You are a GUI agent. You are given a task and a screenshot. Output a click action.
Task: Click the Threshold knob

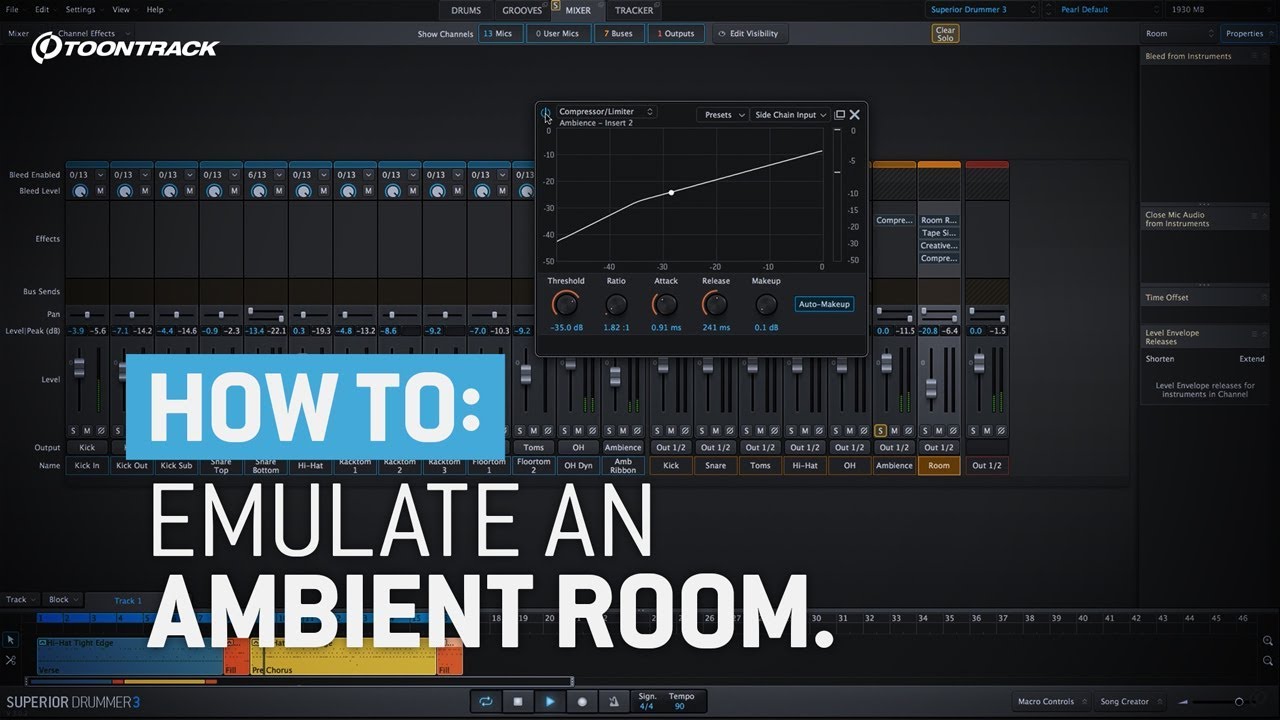click(x=566, y=305)
